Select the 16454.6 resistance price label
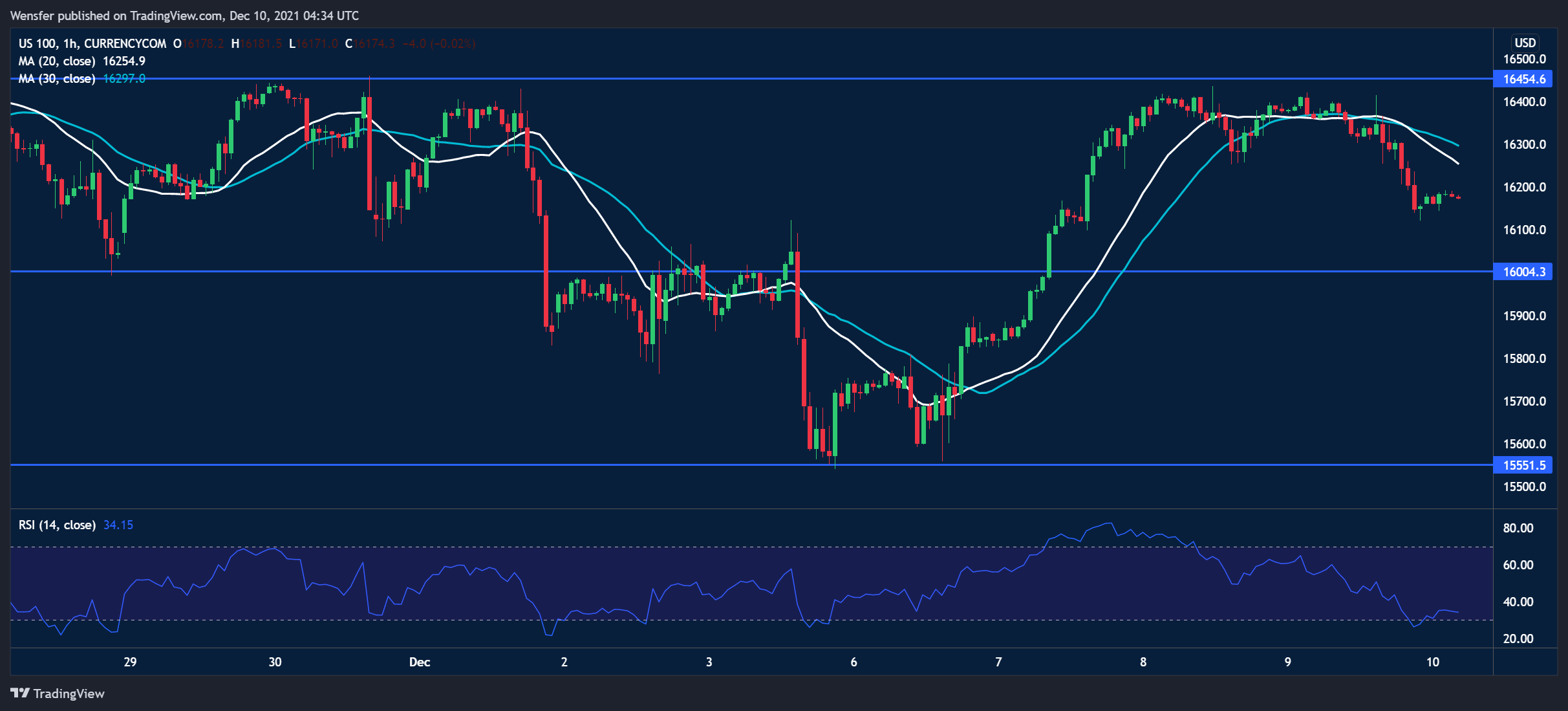Image resolution: width=1568 pixels, height=711 pixels. pos(1523,79)
